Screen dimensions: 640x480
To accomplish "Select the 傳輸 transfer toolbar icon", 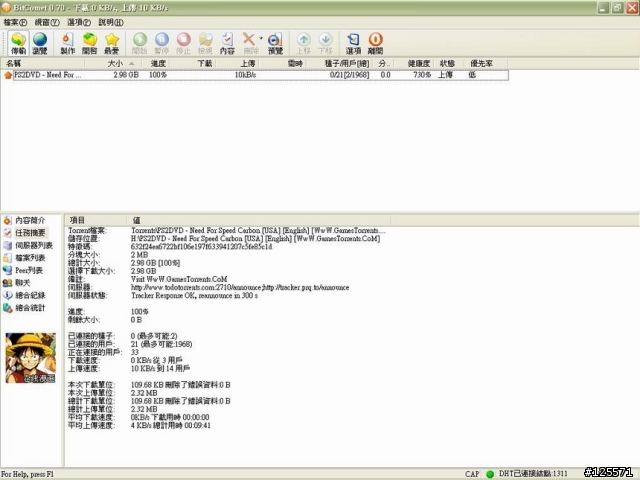I will (x=18, y=43).
